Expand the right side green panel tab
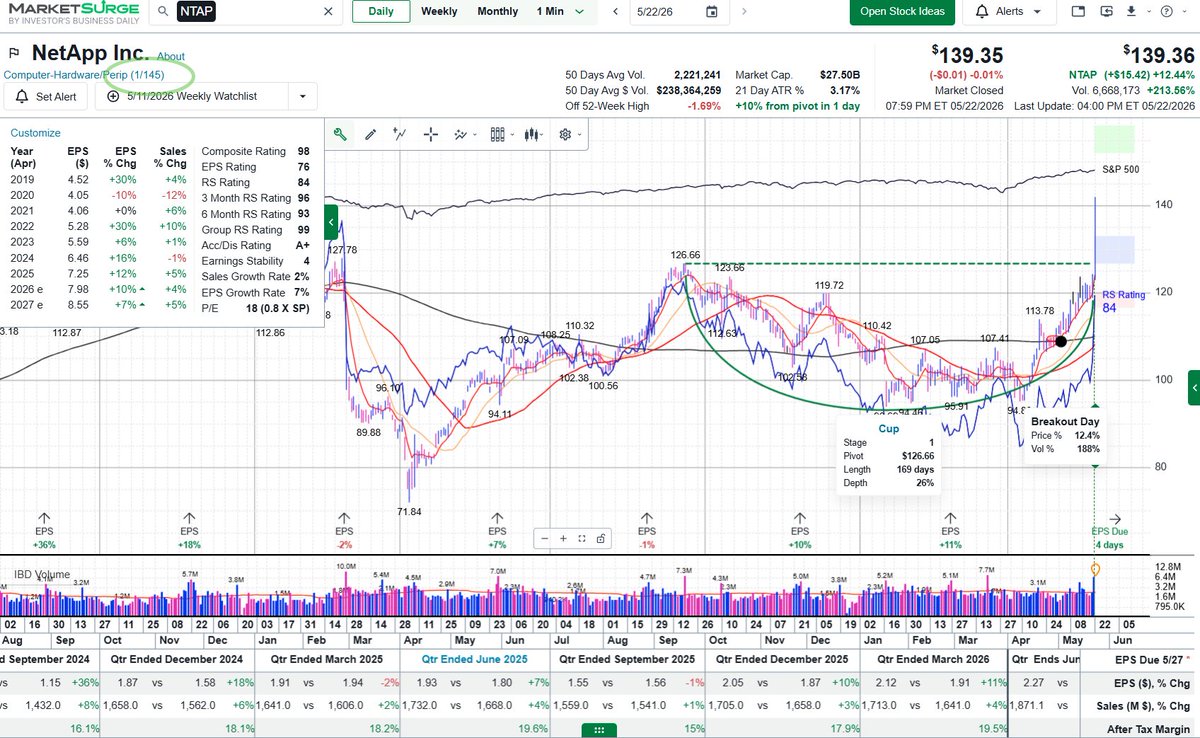The height and width of the screenshot is (738, 1200). click(1193, 387)
